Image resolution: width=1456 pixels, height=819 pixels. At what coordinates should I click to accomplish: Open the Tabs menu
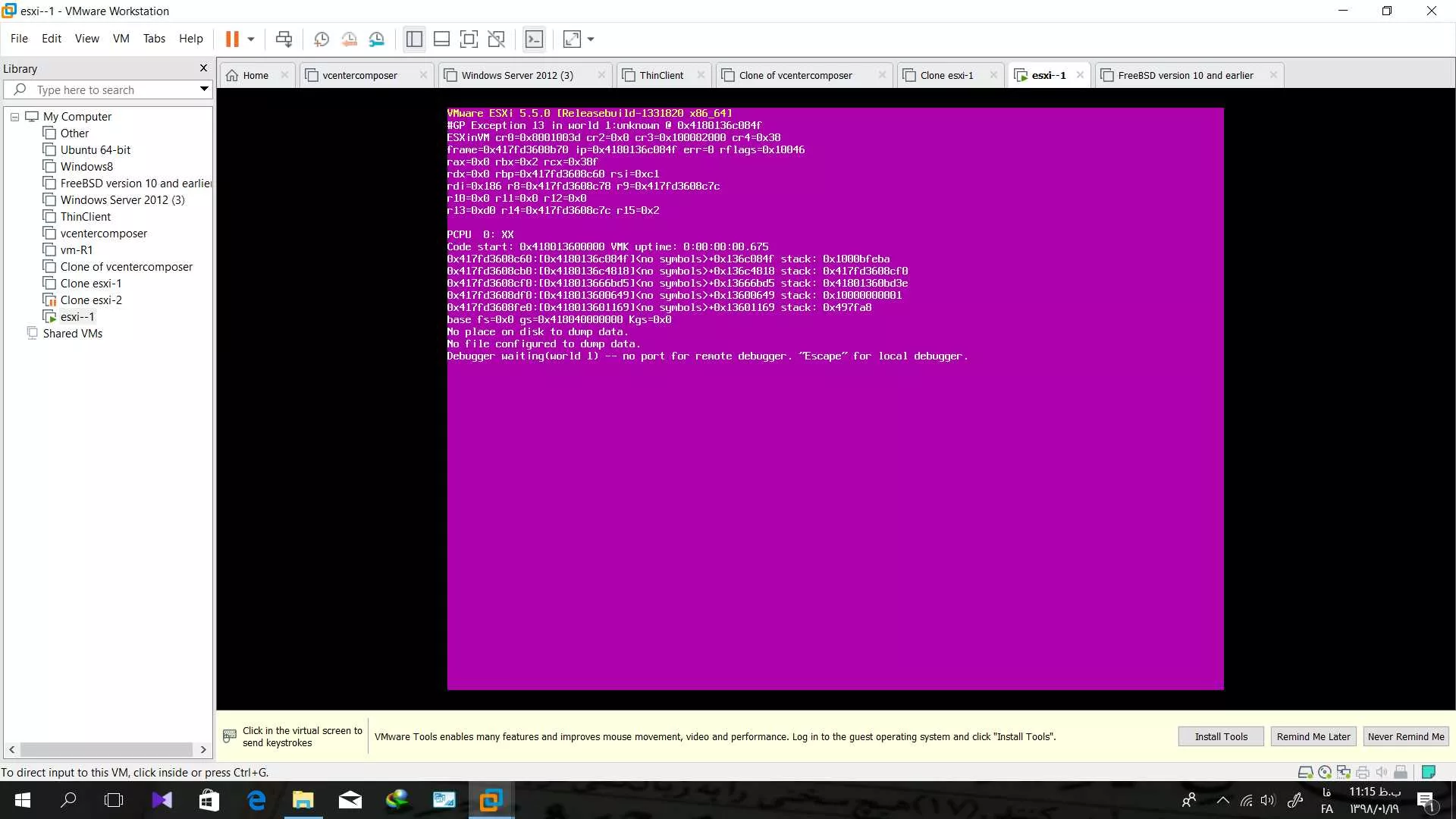[x=154, y=38]
